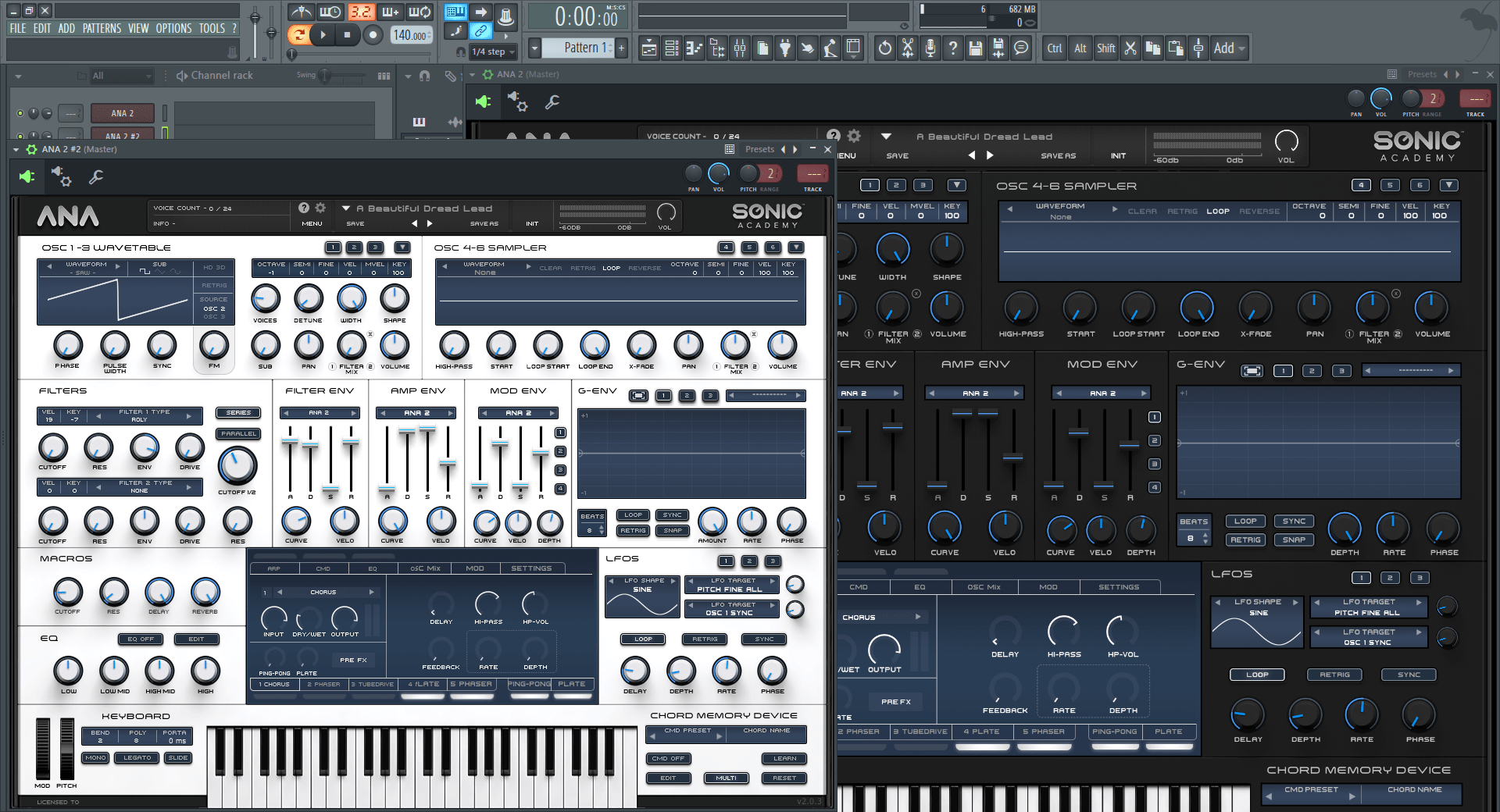Open the plugin picker plug icon

coord(785,48)
